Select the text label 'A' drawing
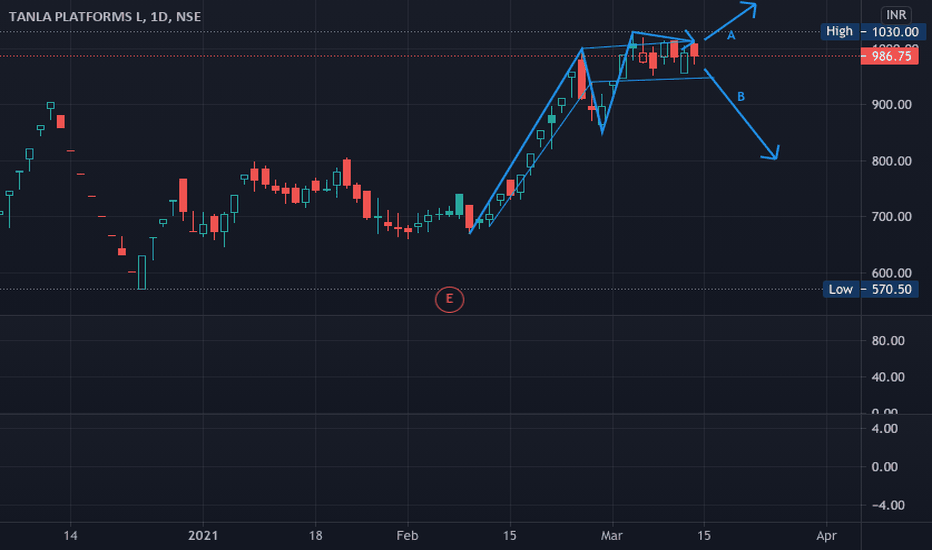Image resolution: width=932 pixels, height=550 pixels. (x=731, y=36)
